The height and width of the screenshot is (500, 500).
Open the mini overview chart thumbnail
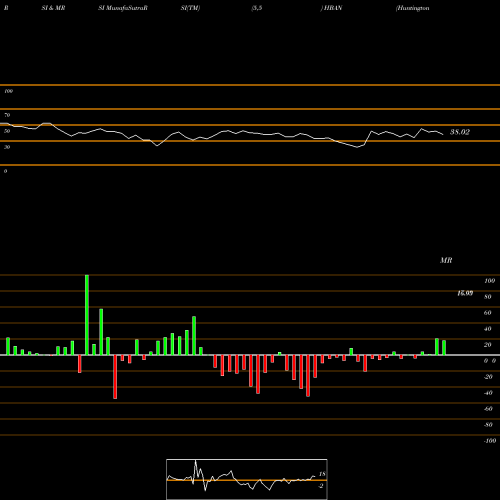point(247,479)
